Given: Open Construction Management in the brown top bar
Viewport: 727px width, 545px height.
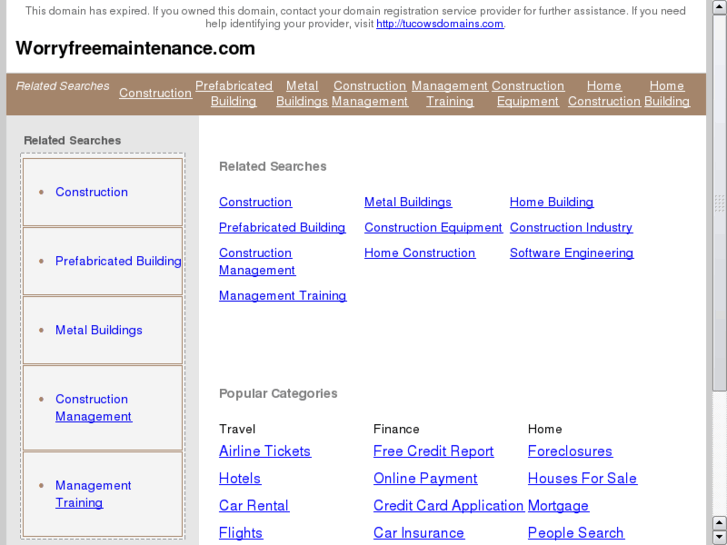Looking at the screenshot, I should pos(370,93).
